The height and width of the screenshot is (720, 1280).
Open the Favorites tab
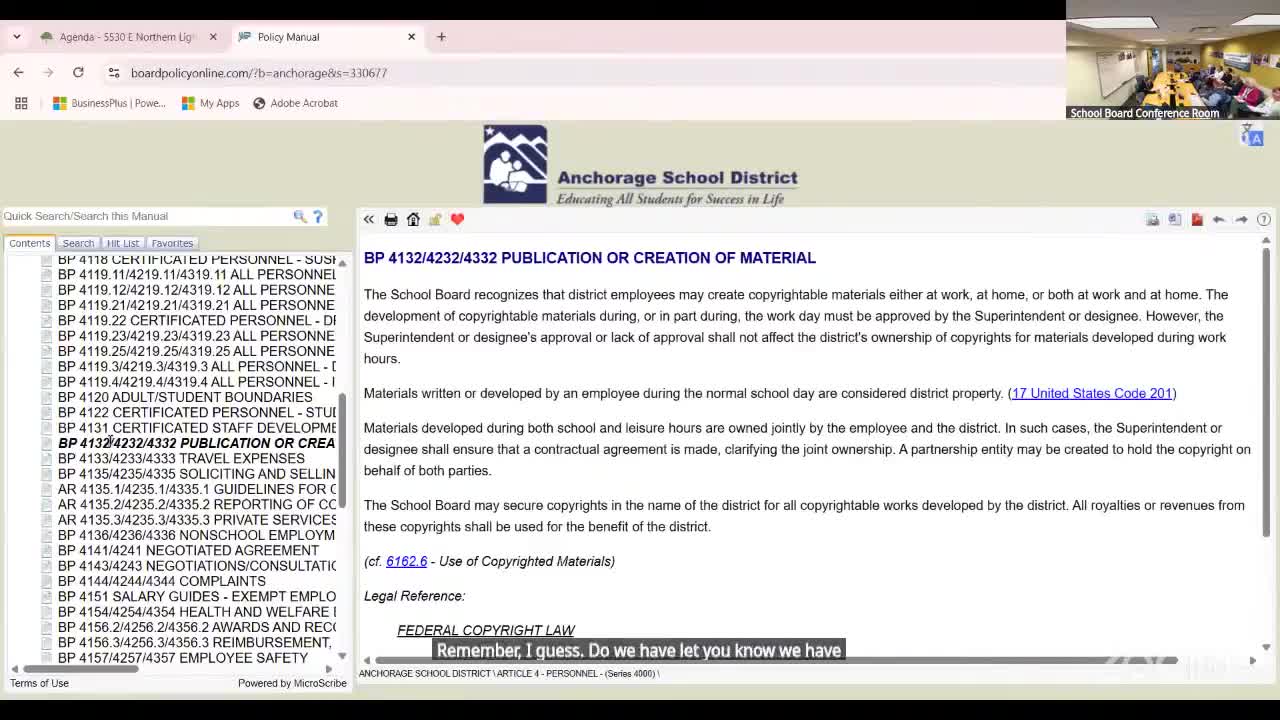point(172,243)
